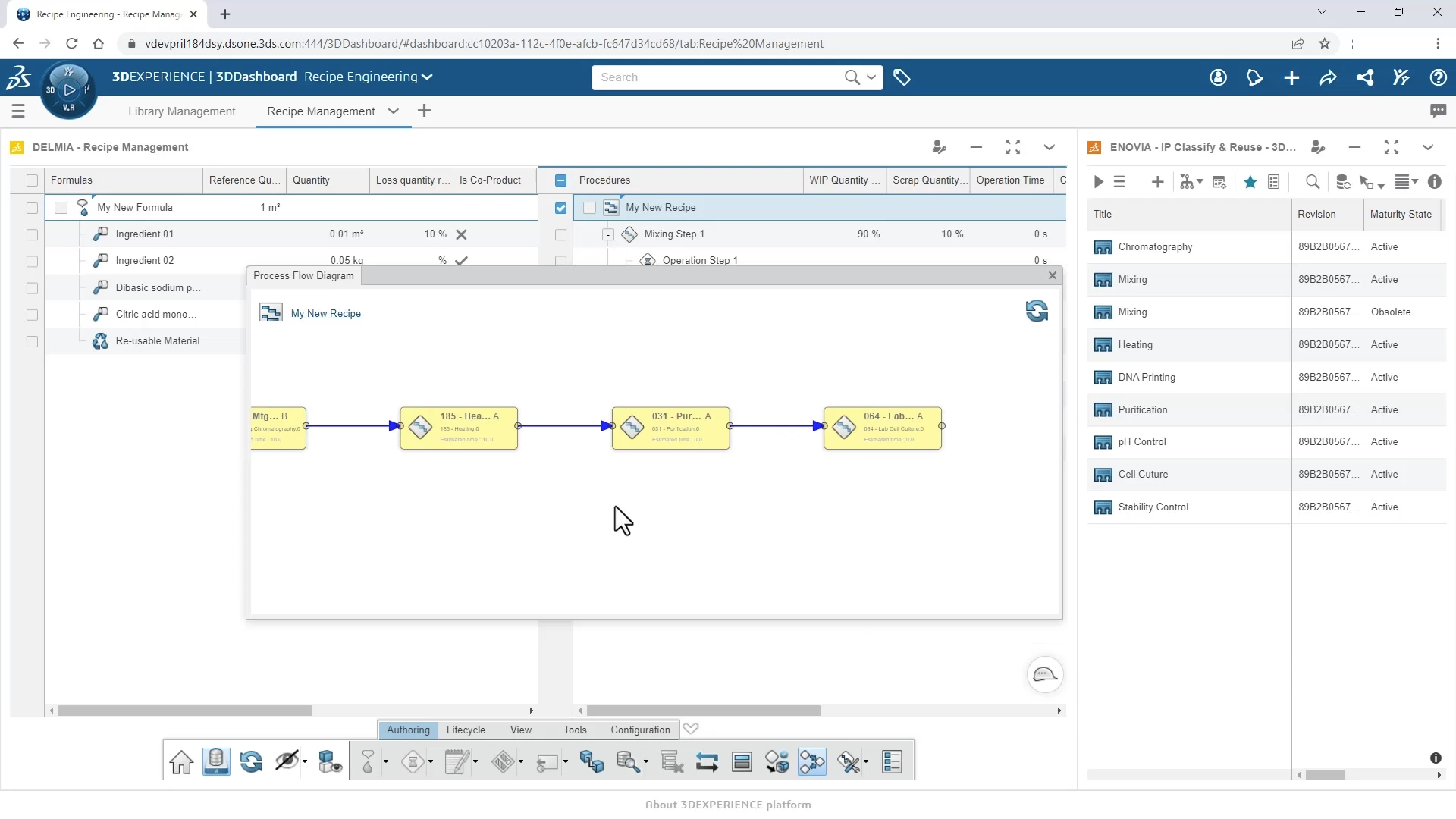Click the hide/show eye icon in toolbar
This screenshot has height=819, width=1456.
287,761
